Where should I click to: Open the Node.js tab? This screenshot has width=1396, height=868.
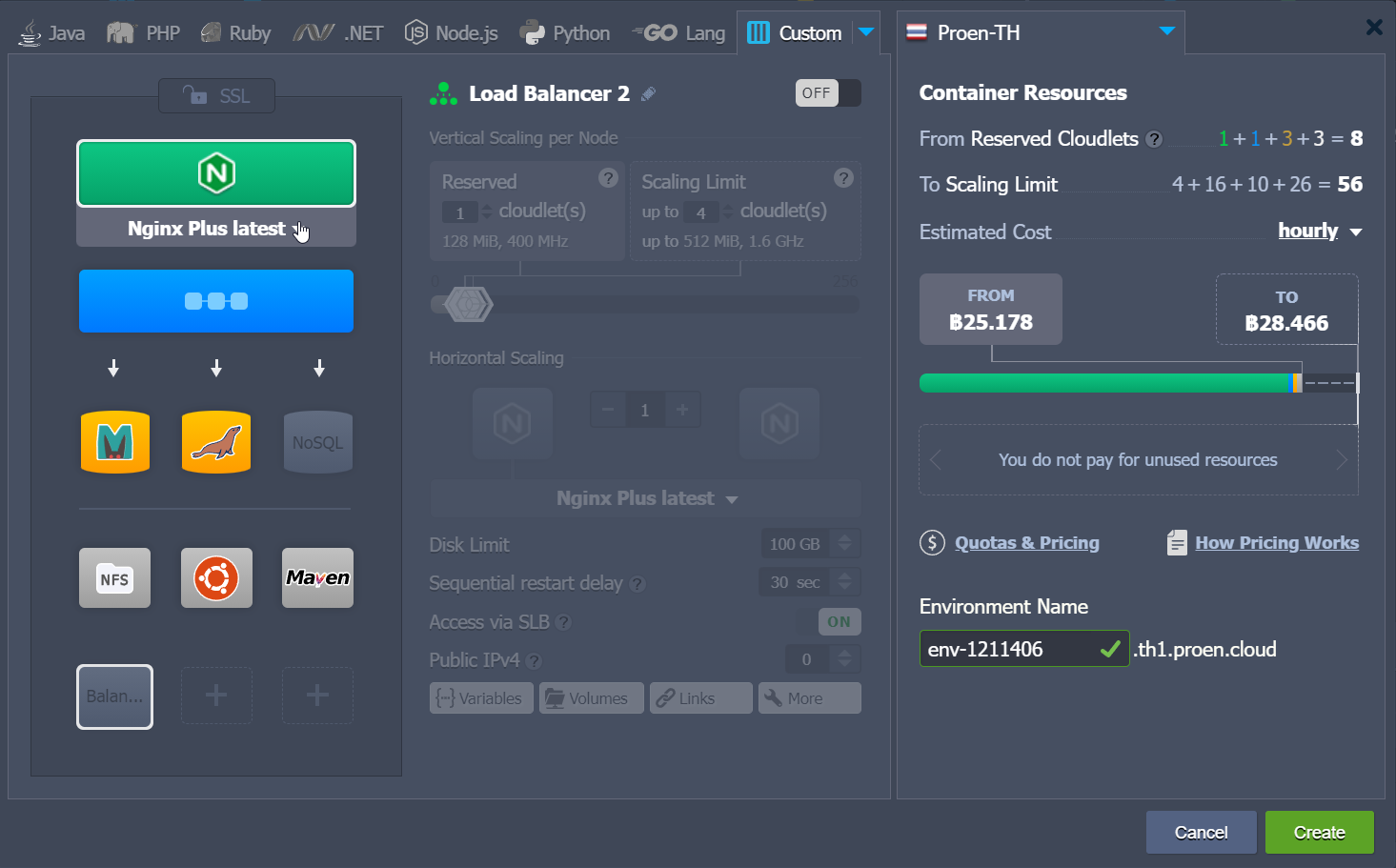[452, 33]
